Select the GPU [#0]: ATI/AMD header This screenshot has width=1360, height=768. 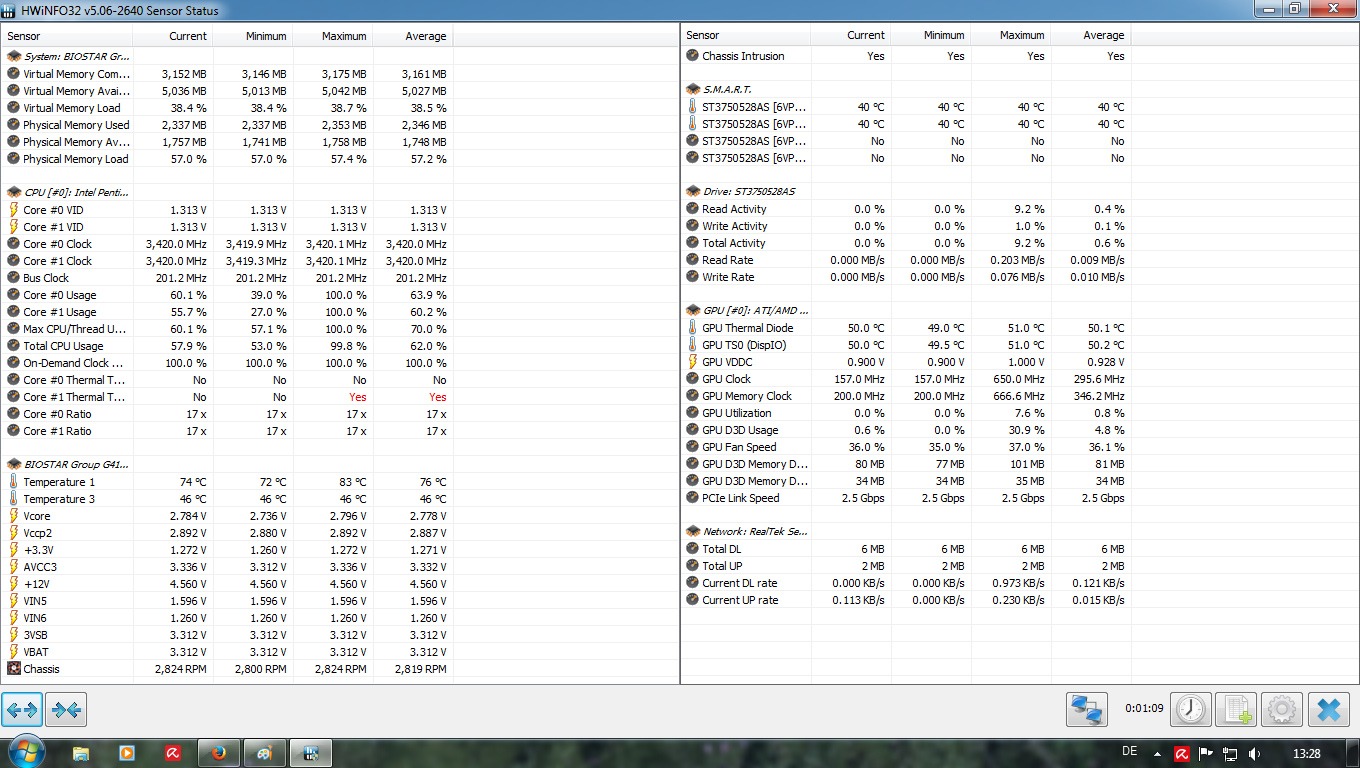click(906, 311)
